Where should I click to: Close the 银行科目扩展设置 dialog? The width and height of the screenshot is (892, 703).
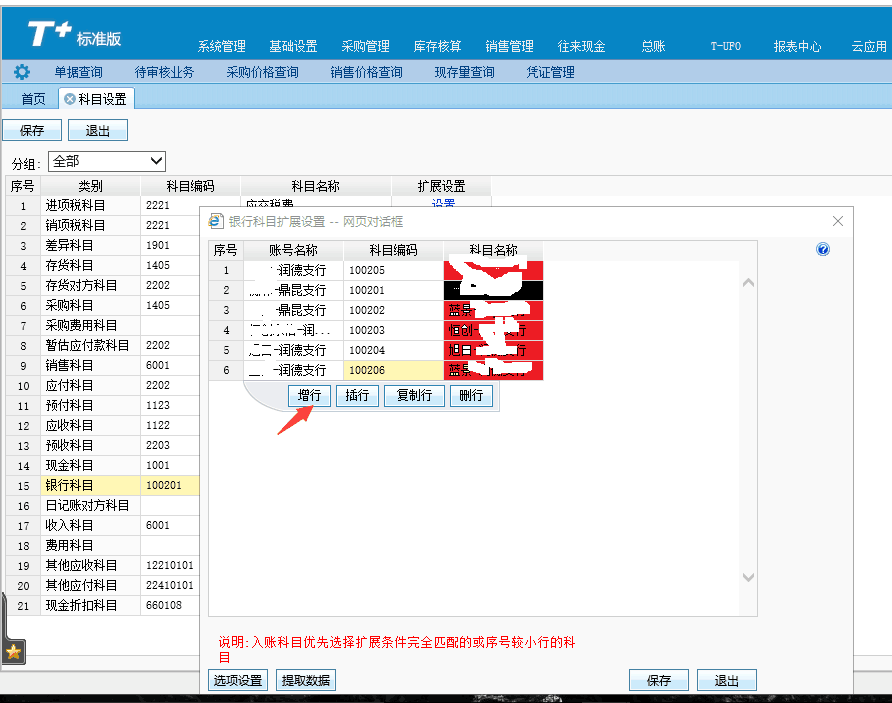pos(837,221)
